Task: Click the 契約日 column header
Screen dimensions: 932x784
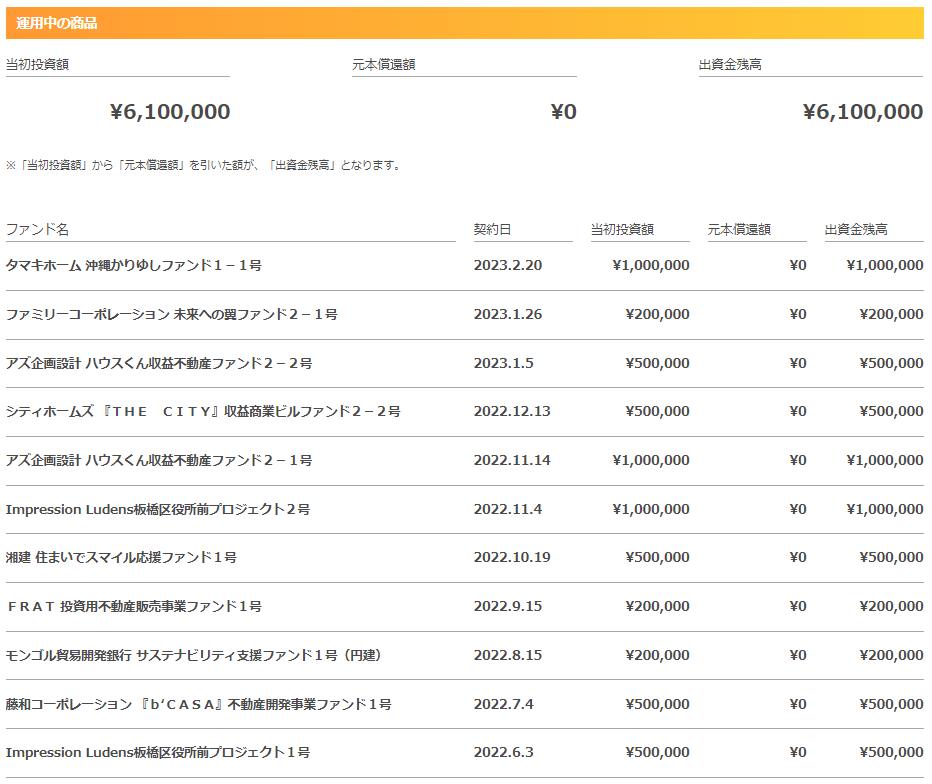Action: [492, 229]
